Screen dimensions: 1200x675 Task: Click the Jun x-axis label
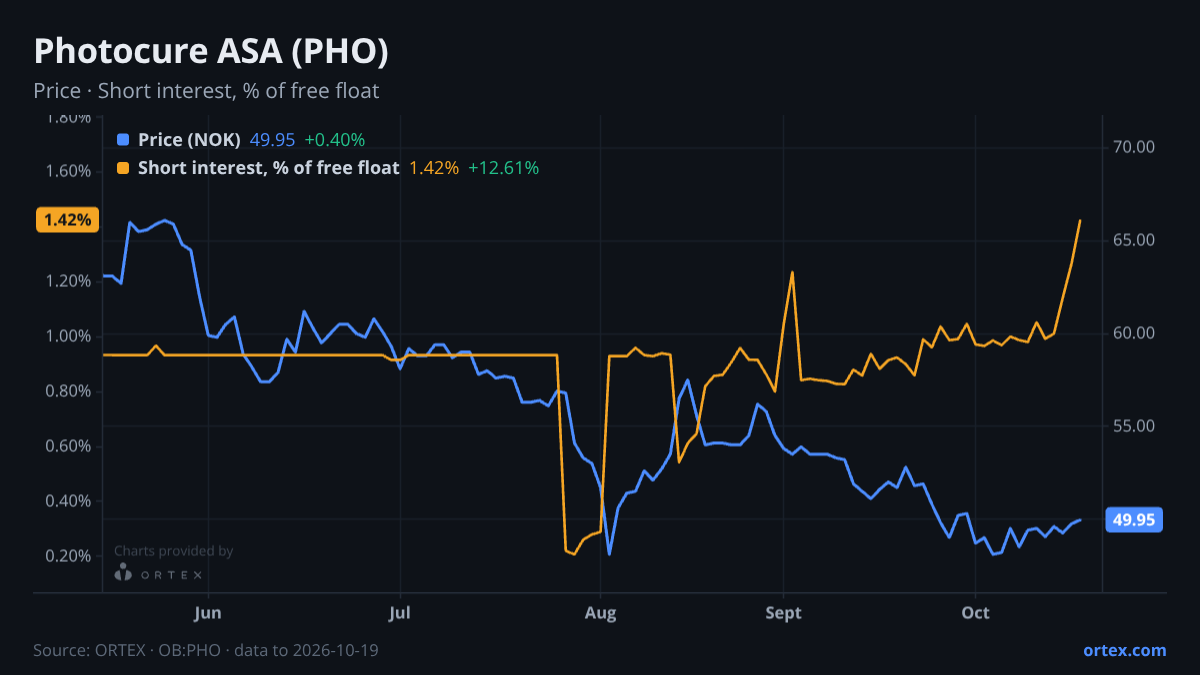pyautogui.click(x=208, y=613)
